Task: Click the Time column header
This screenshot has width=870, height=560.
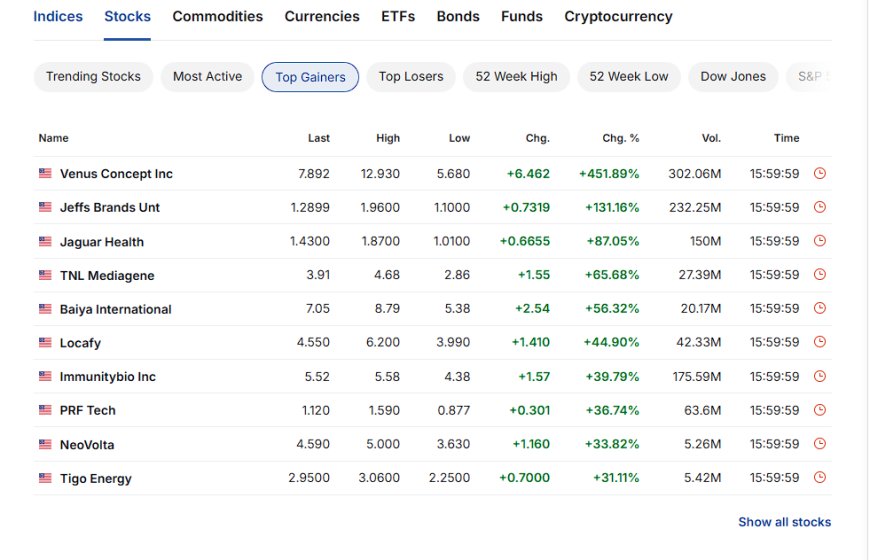Action: click(x=787, y=138)
